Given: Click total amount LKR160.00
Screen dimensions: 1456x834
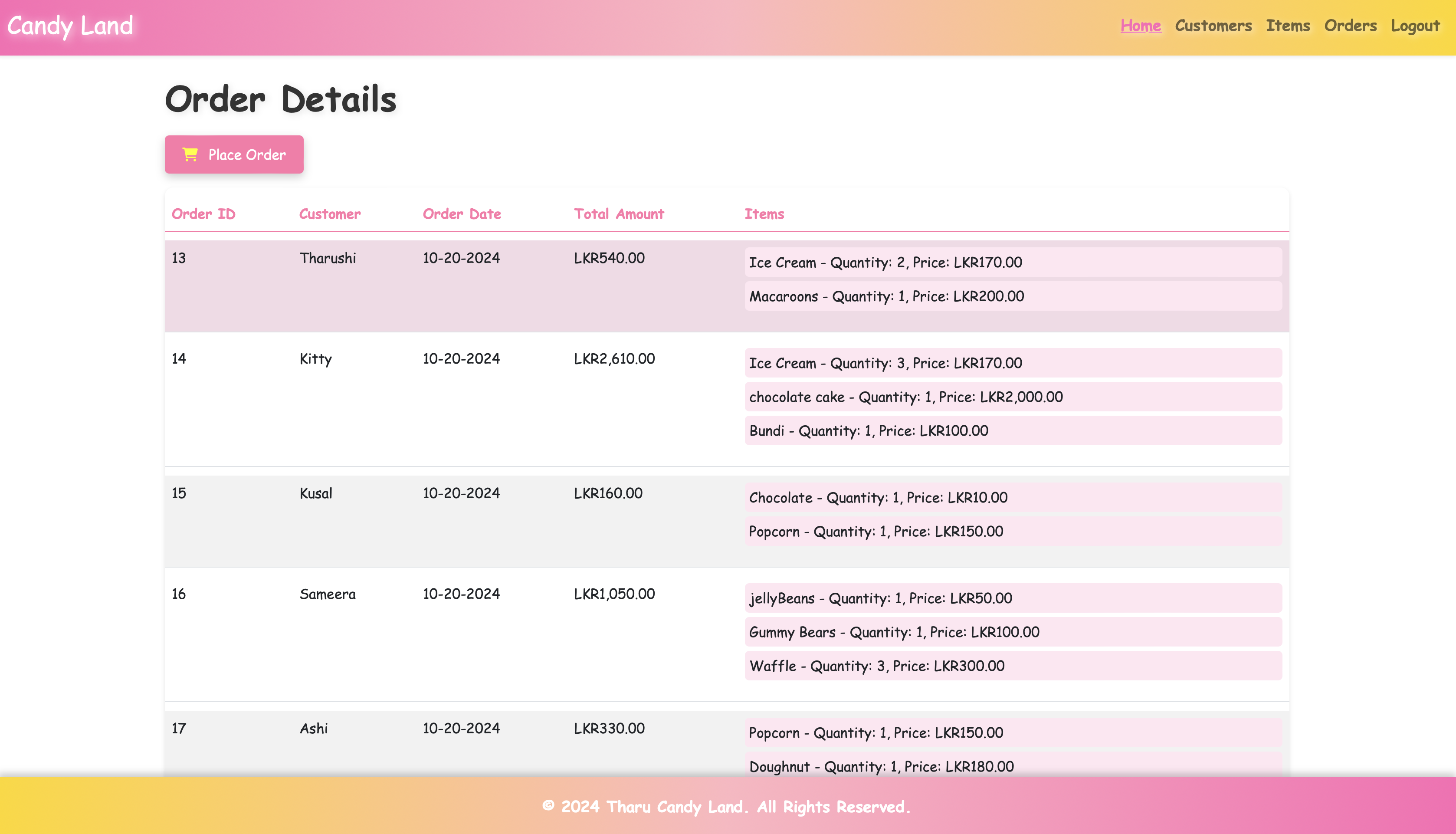Looking at the screenshot, I should (x=608, y=493).
